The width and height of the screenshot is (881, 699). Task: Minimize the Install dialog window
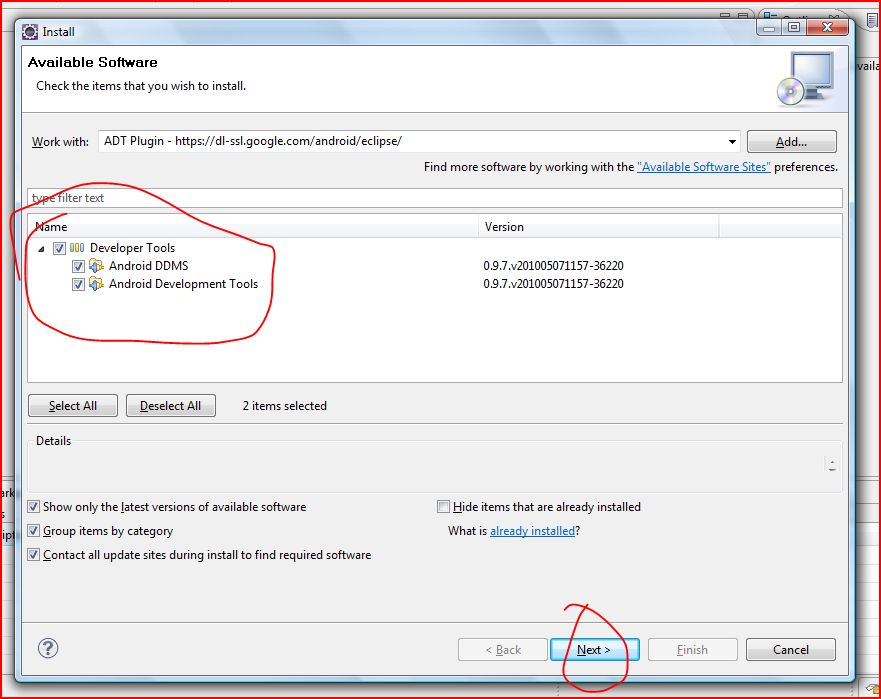click(769, 27)
